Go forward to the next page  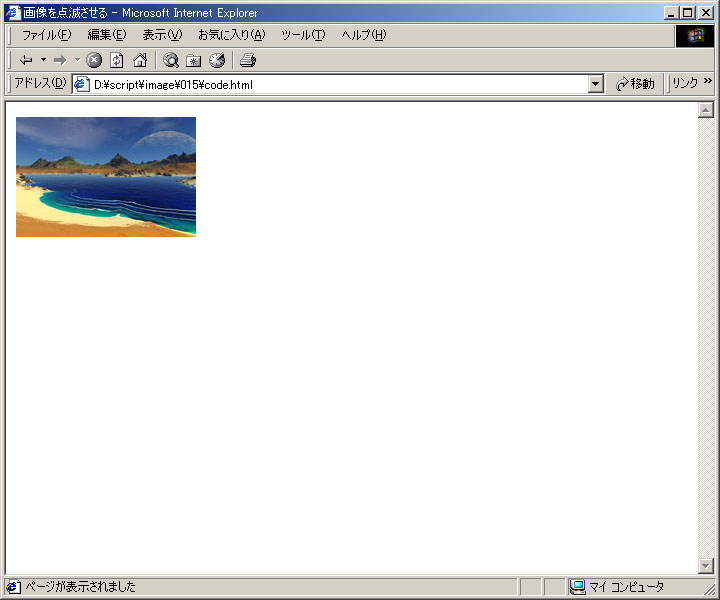pyautogui.click(x=60, y=60)
